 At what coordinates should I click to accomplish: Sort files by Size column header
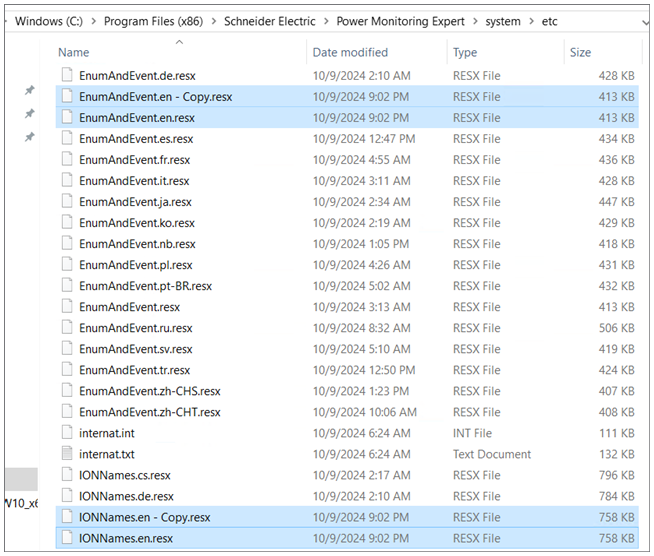coord(580,53)
